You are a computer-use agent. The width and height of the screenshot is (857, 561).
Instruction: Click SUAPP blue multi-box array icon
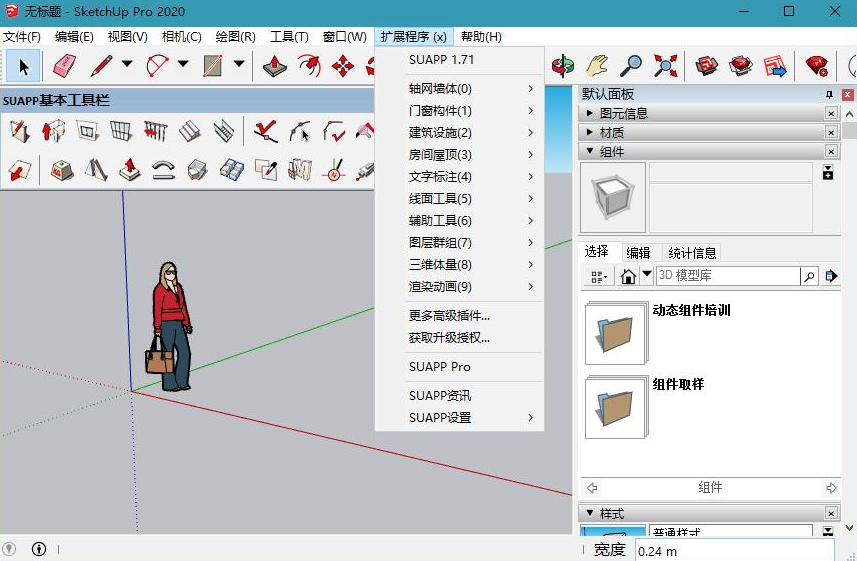pos(232,170)
